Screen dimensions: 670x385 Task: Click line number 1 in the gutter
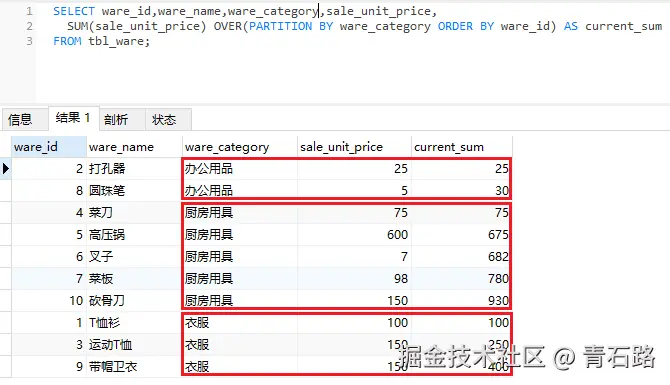(x=29, y=11)
